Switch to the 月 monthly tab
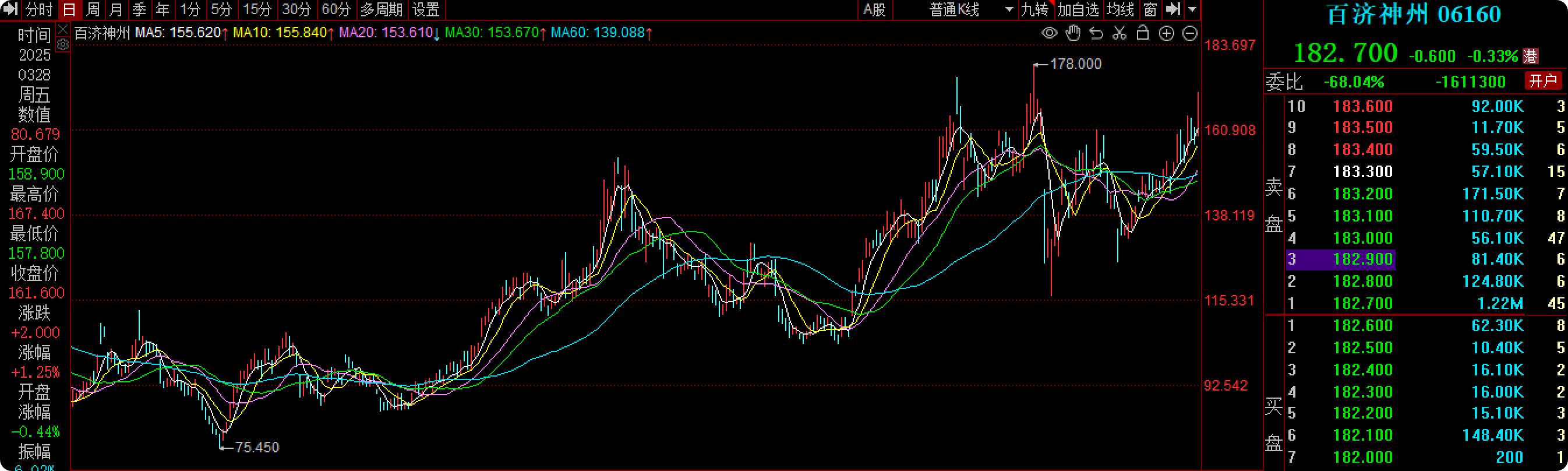Image resolution: width=1568 pixels, height=471 pixels. pyautogui.click(x=116, y=10)
